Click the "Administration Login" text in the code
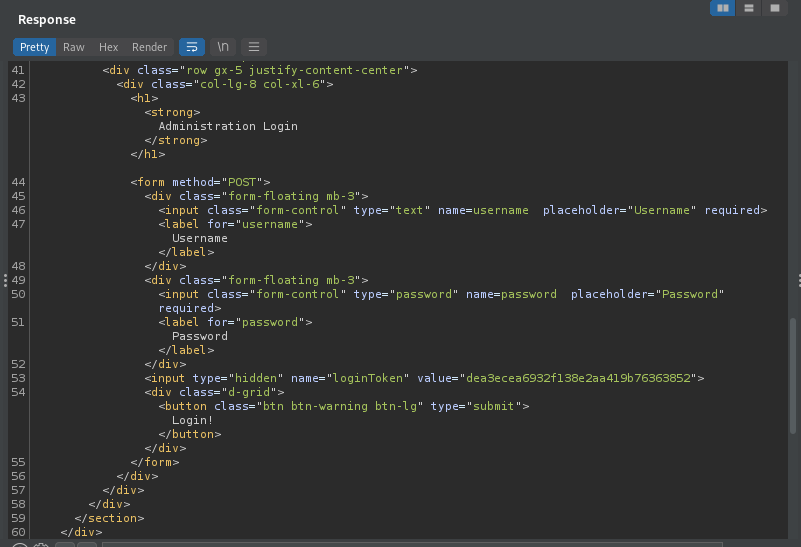The image size is (801, 547). [x=227, y=126]
